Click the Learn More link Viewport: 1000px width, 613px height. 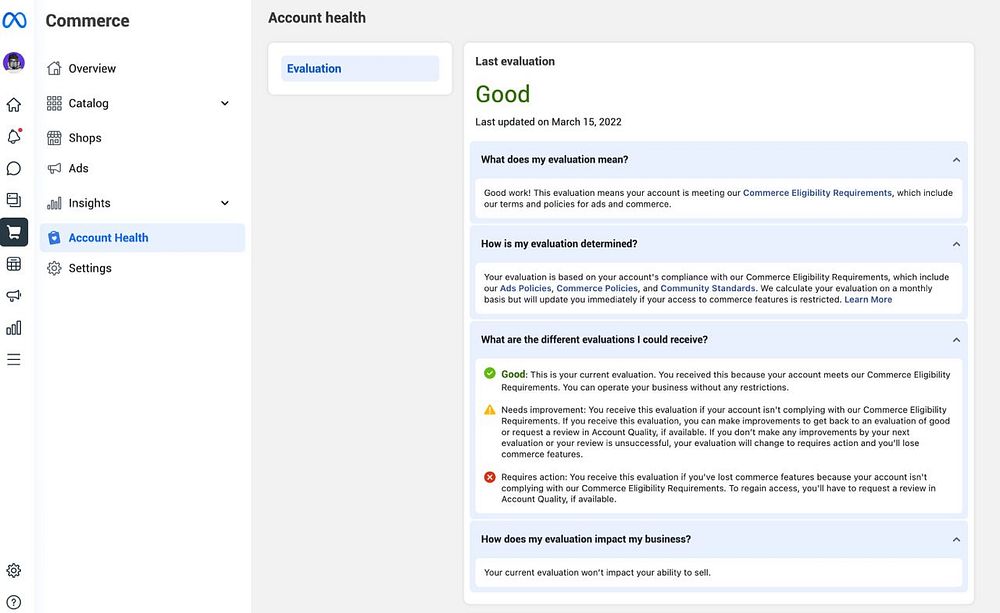(x=868, y=300)
